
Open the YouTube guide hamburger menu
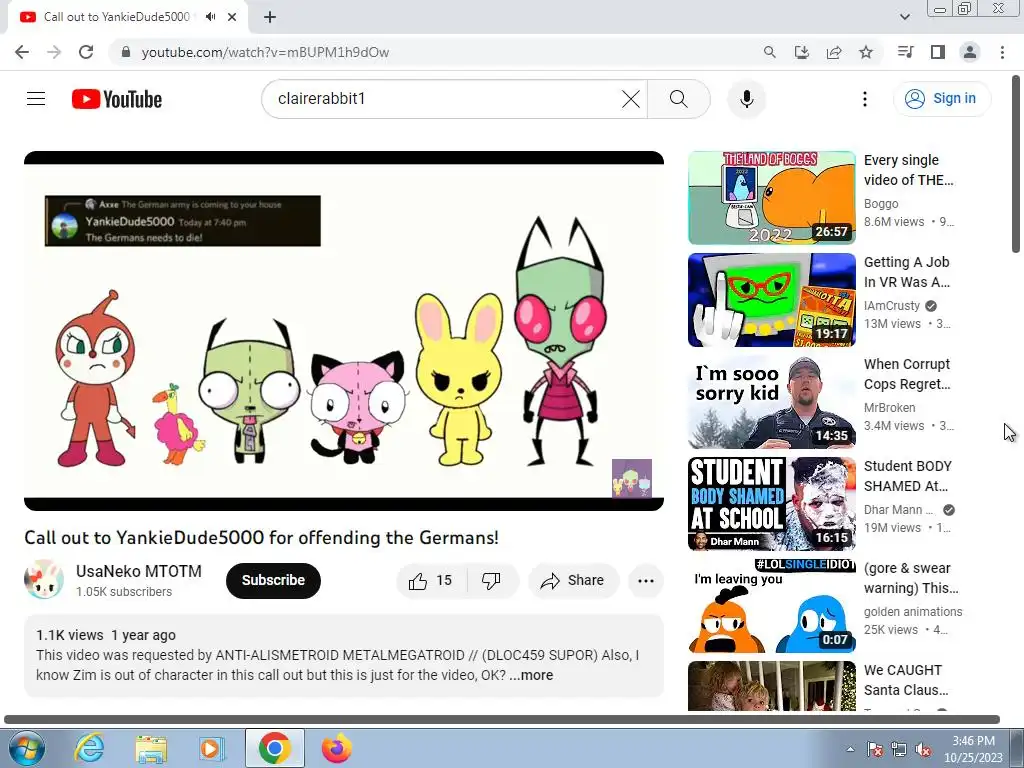coord(36,99)
